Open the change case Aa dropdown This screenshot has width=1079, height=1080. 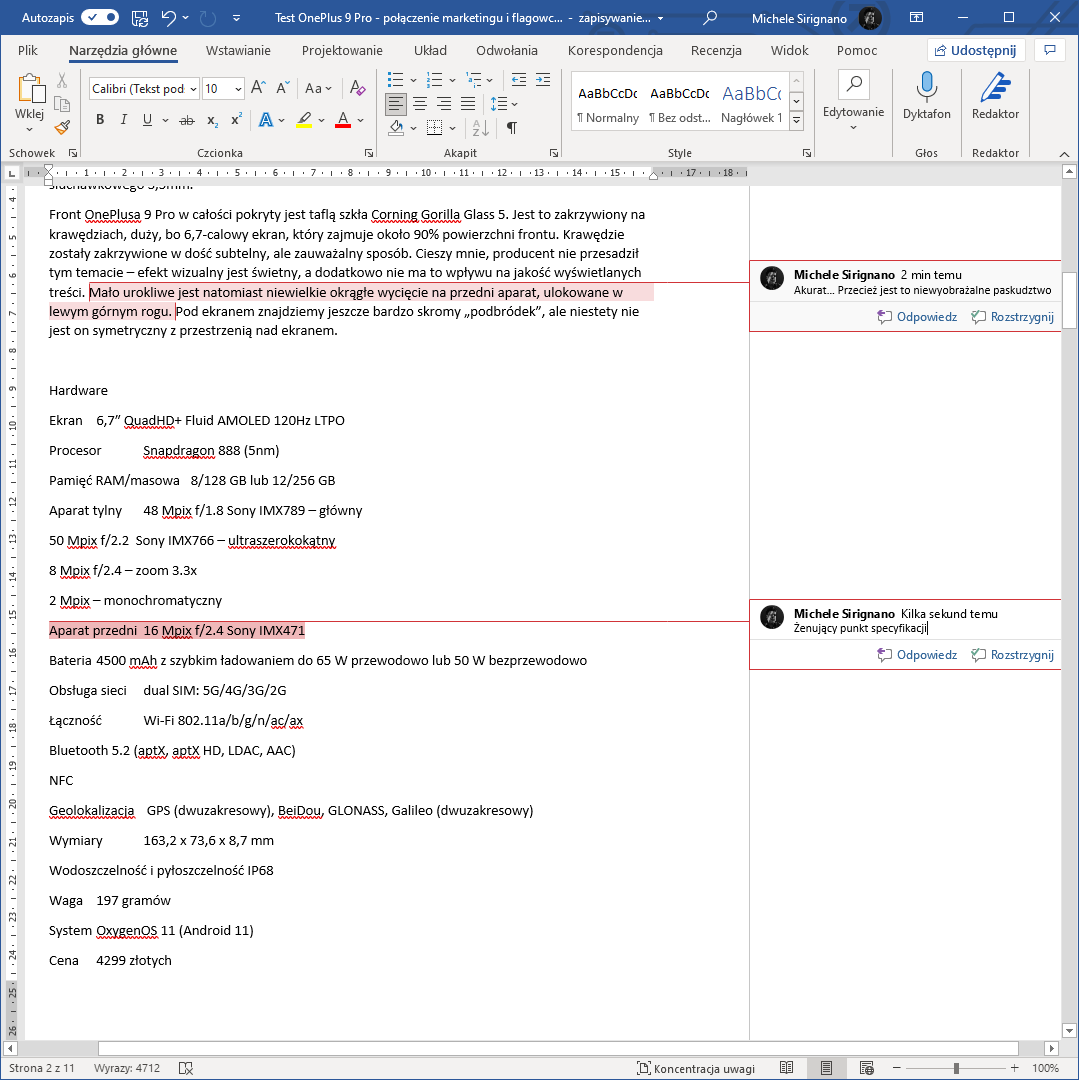(x=318, y=88)
